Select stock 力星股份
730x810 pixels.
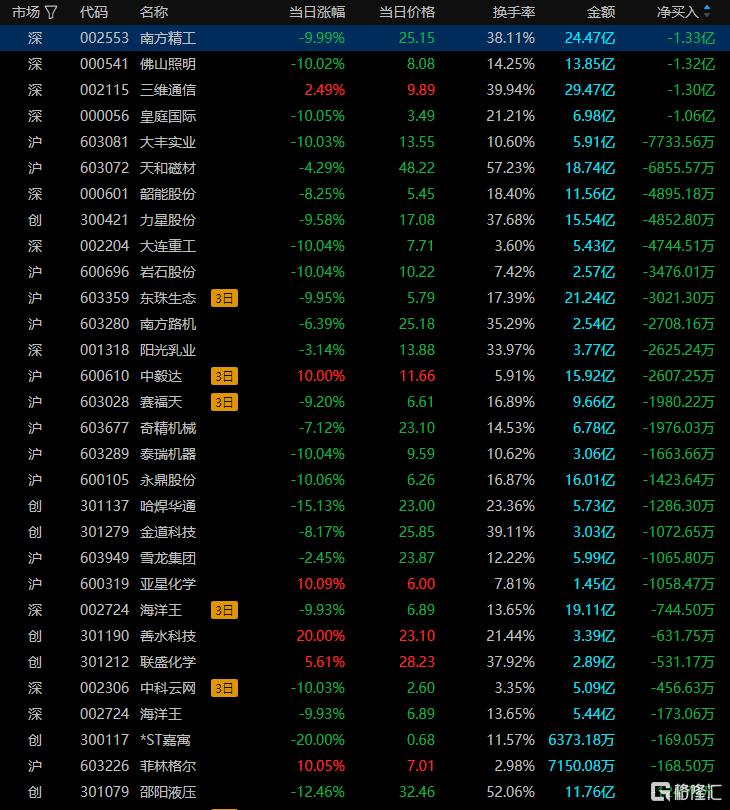[x=168, y=220]
